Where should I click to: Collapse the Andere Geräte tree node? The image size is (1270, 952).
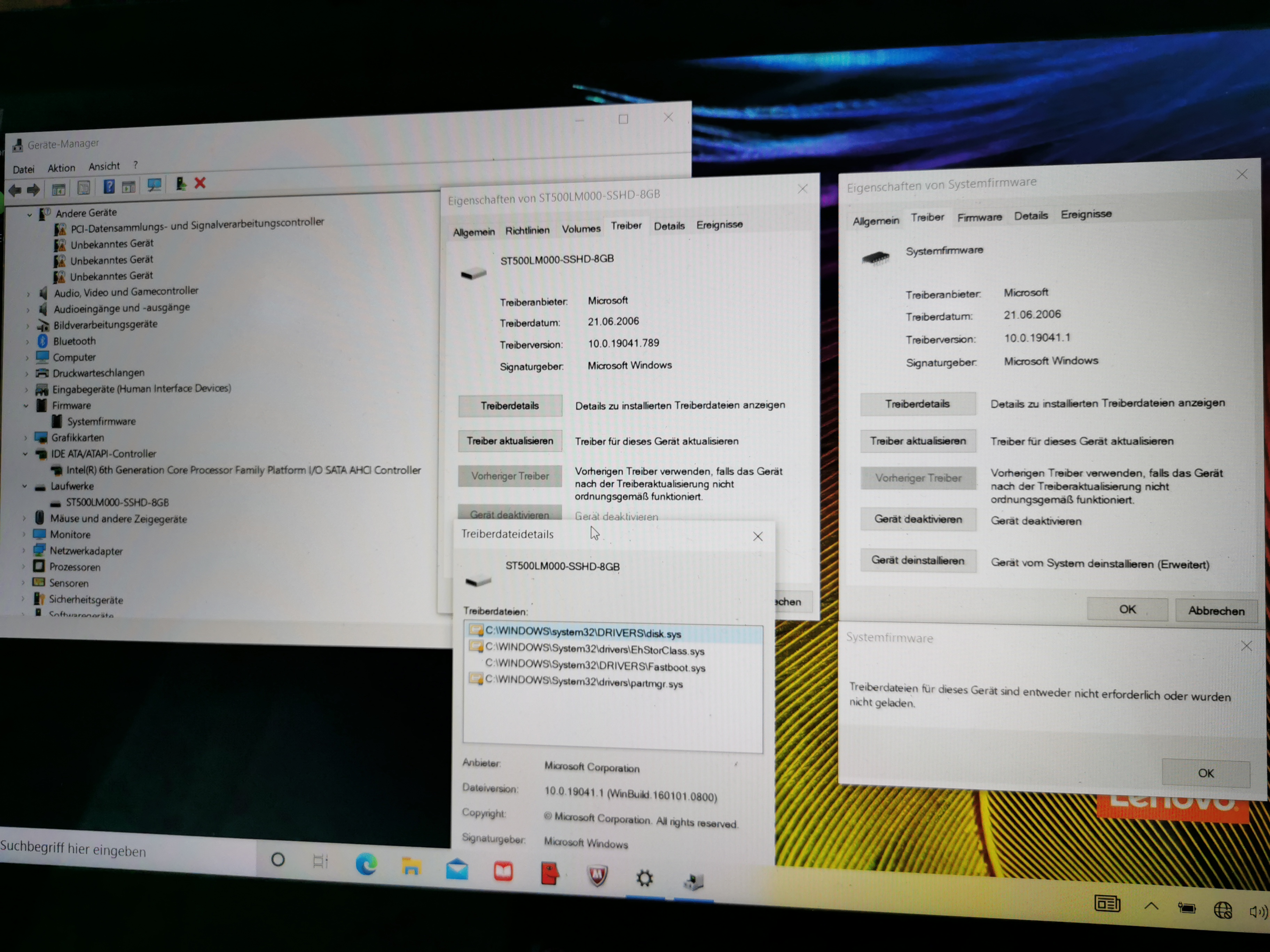tap(29, 215)
